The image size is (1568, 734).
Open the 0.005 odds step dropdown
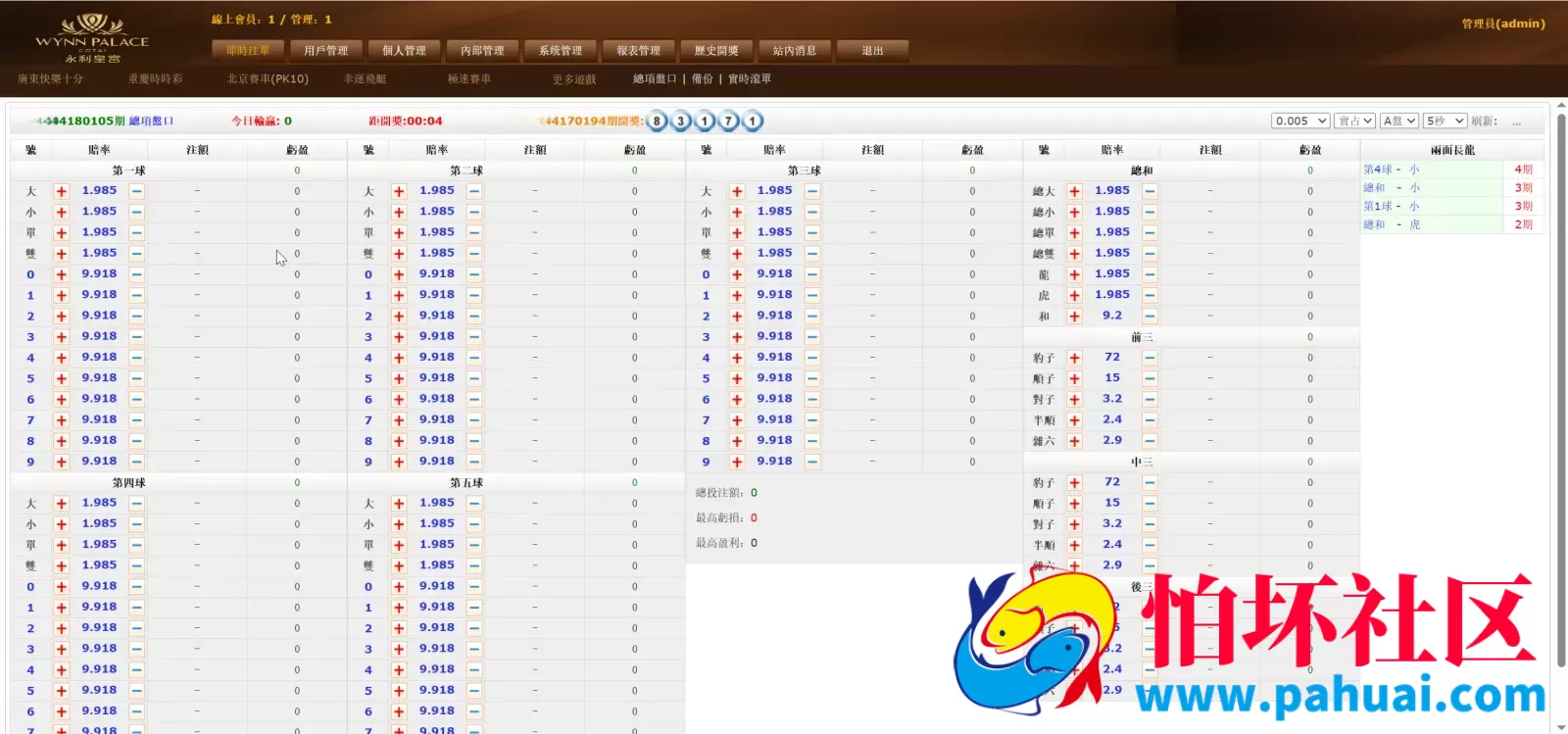click(x=1300, y=121)
